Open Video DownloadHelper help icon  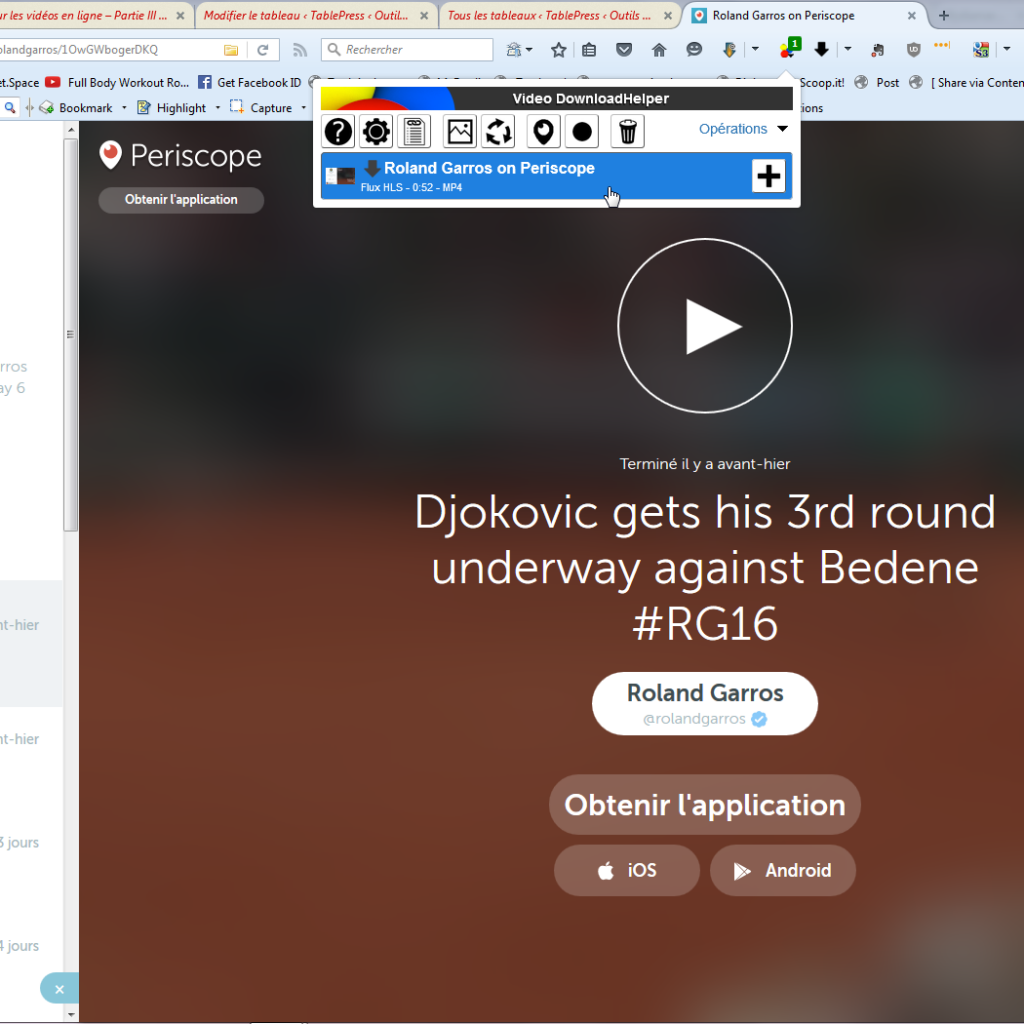click(338, 131)
